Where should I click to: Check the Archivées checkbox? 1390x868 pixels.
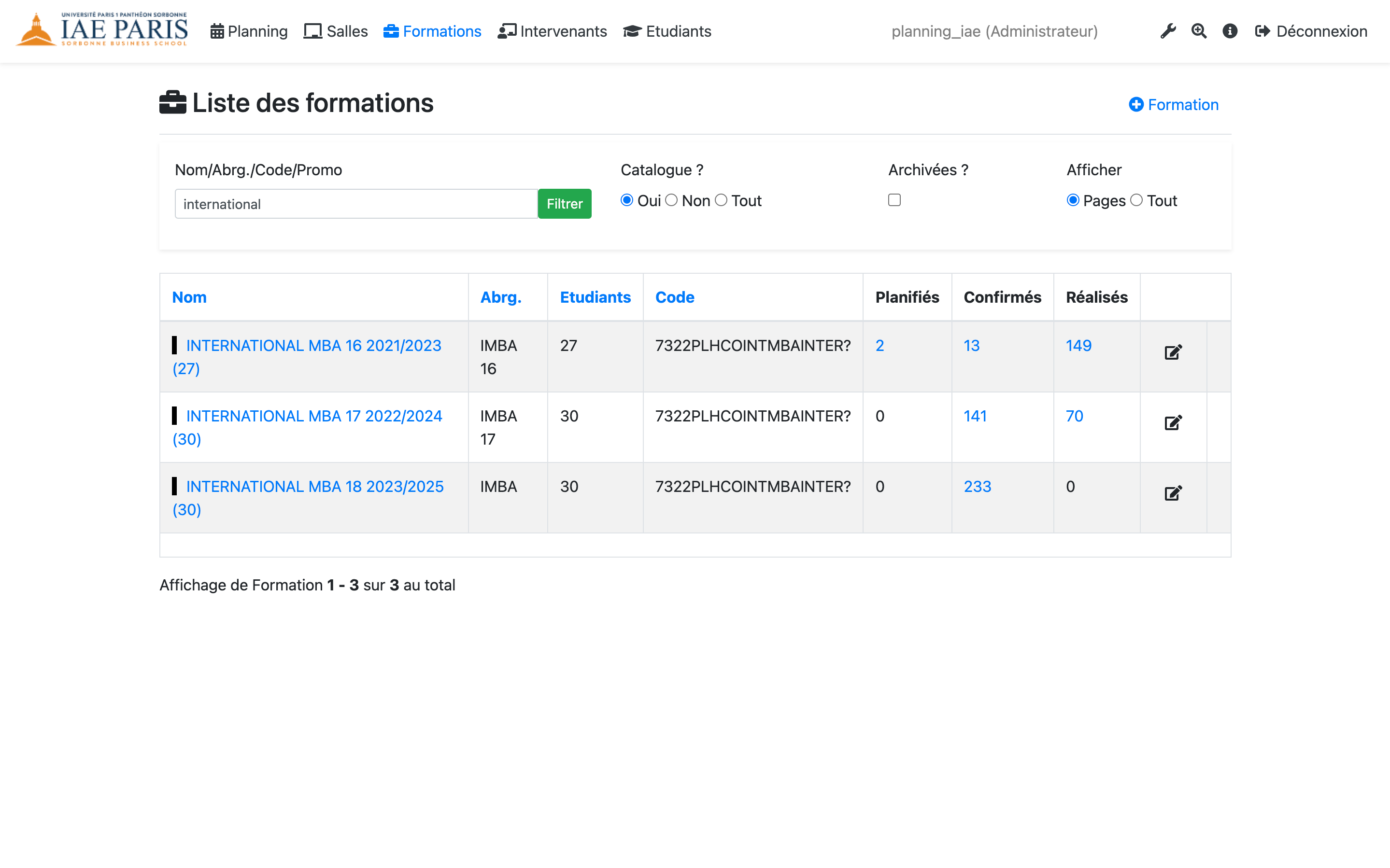click(x=894, y=200)
